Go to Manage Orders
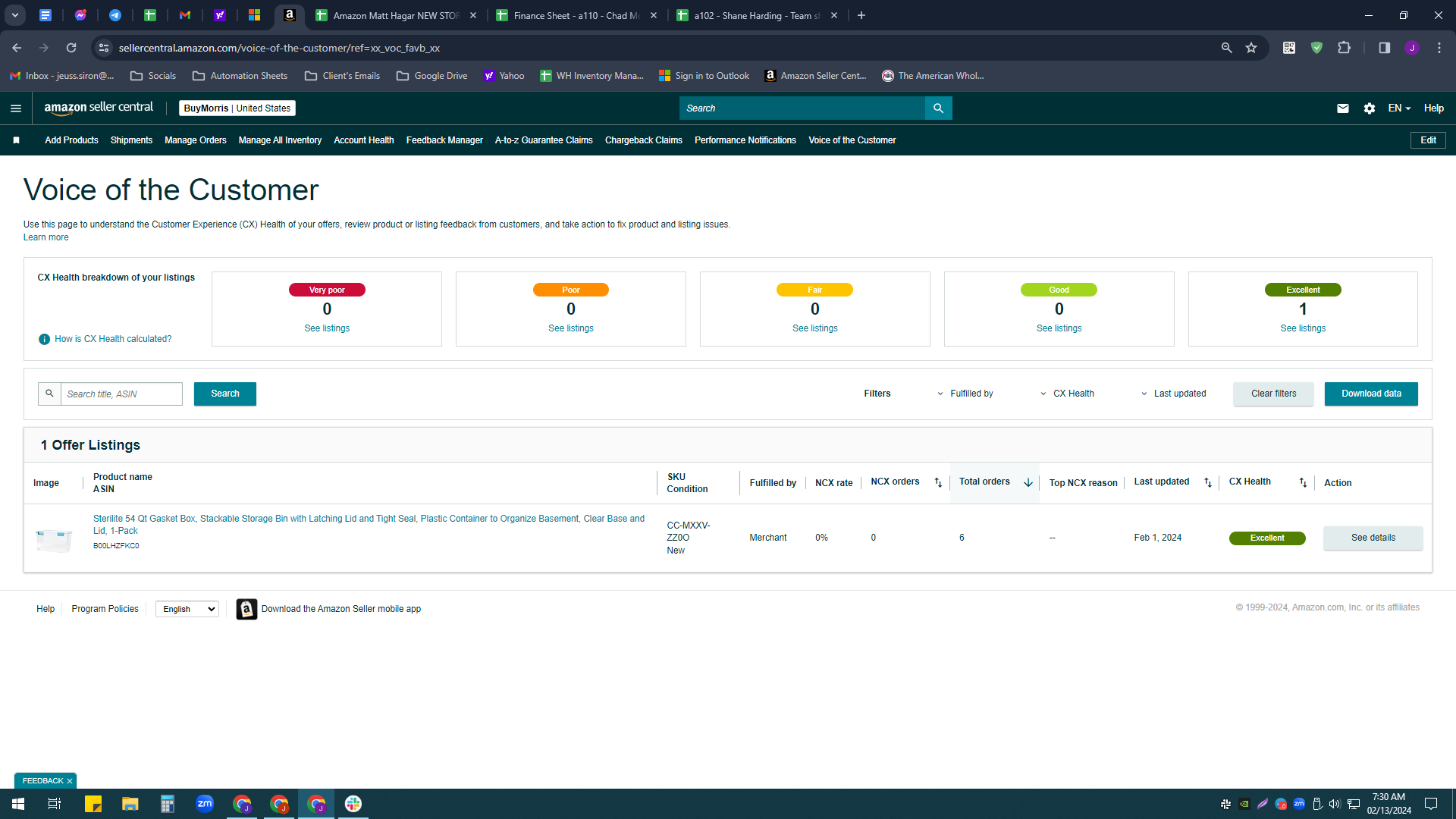1456x819 pixels. click(196, 140)
